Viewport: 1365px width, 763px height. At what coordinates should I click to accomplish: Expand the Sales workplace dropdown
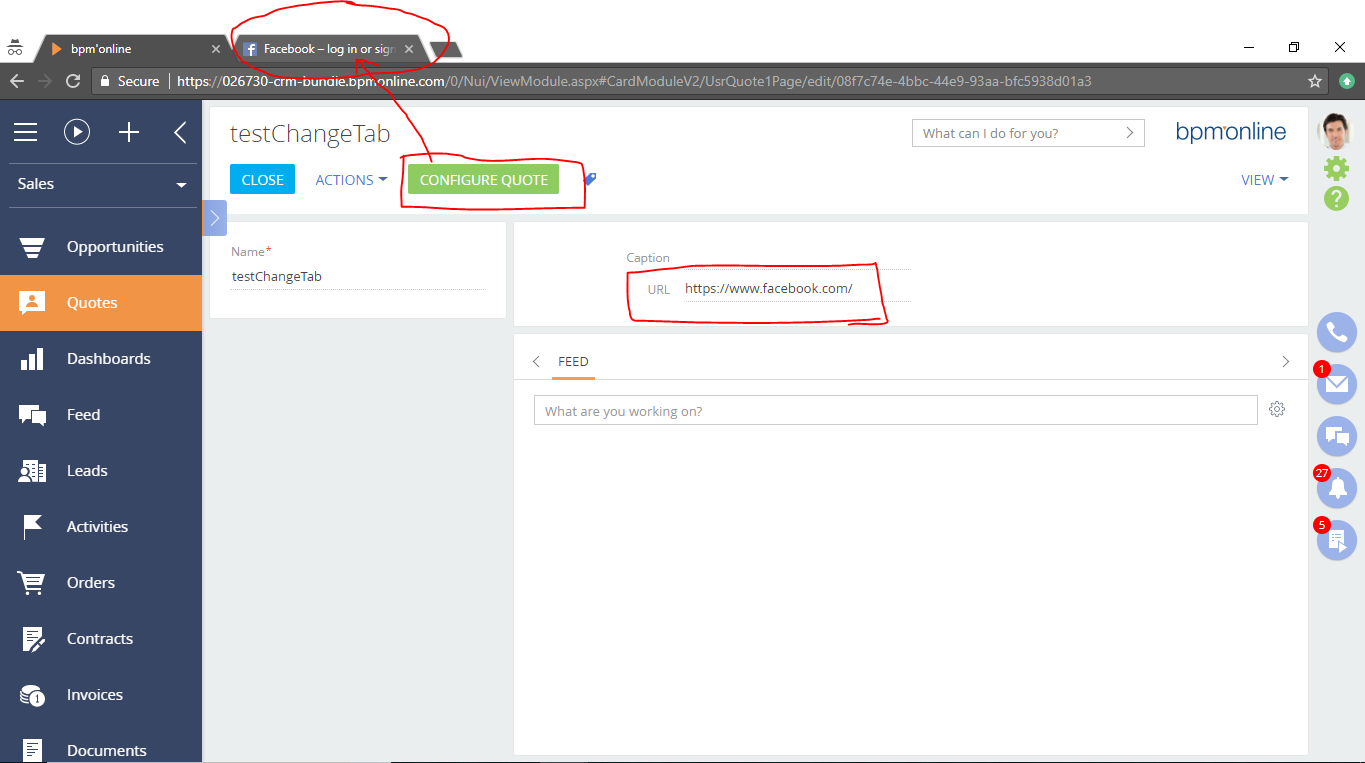coord(102,184)
